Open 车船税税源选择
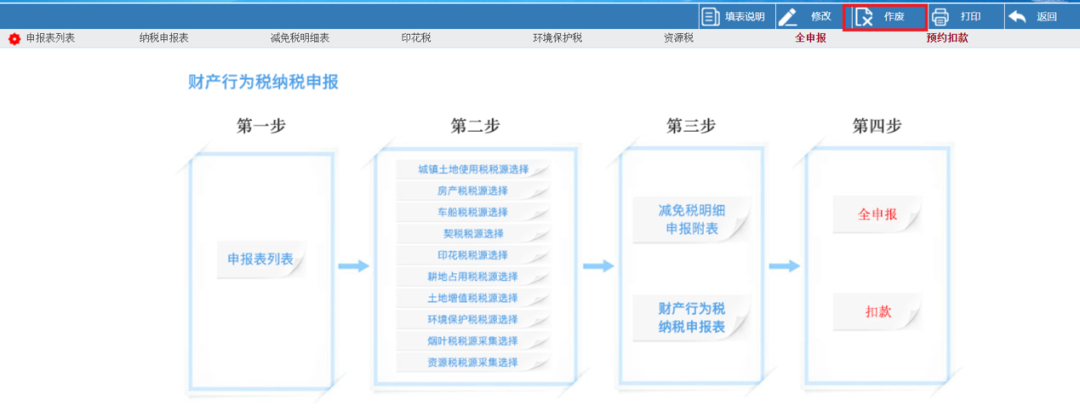This screenshot has height=411, width=1080. click(472, 212)
